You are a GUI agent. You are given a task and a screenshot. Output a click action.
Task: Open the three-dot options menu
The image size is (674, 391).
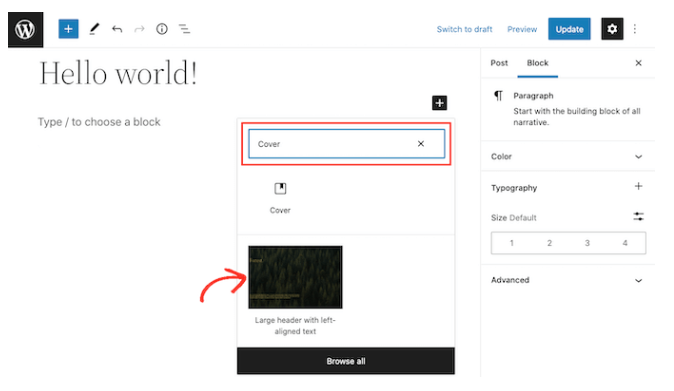coord(635,29)
